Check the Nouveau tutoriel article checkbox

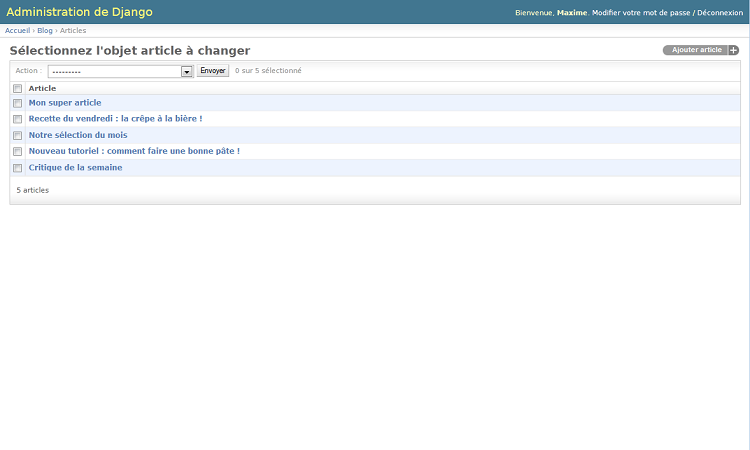[x=17, y=151]
